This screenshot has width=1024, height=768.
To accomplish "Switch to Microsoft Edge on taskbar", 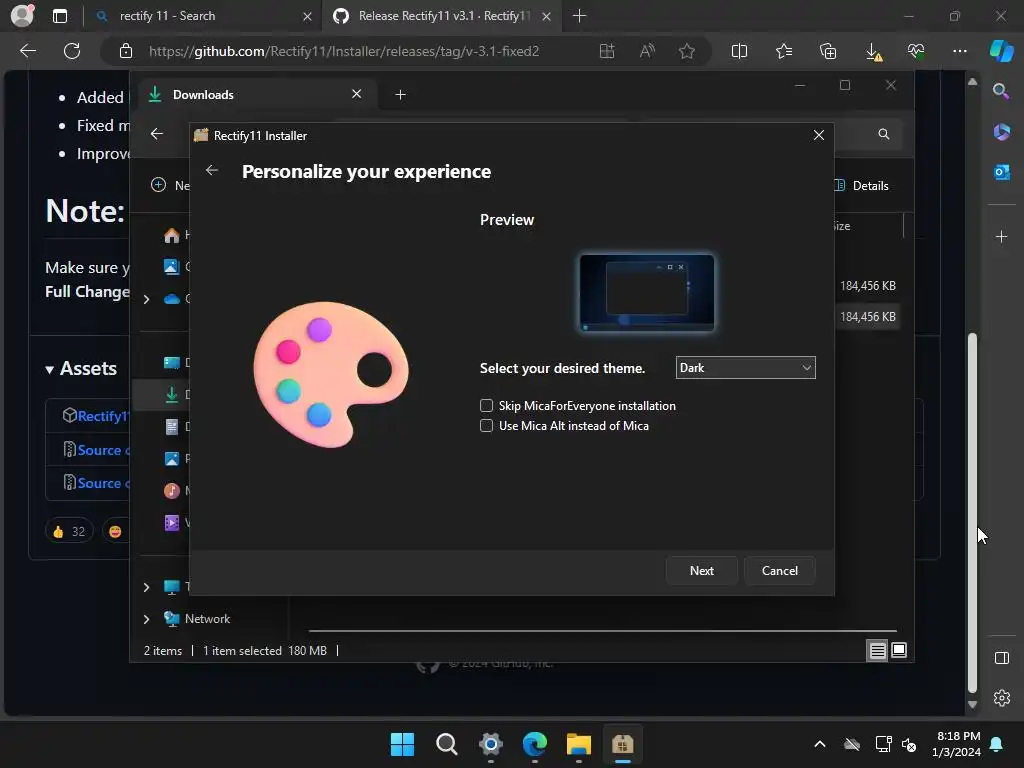I will [x=535, y=744].
